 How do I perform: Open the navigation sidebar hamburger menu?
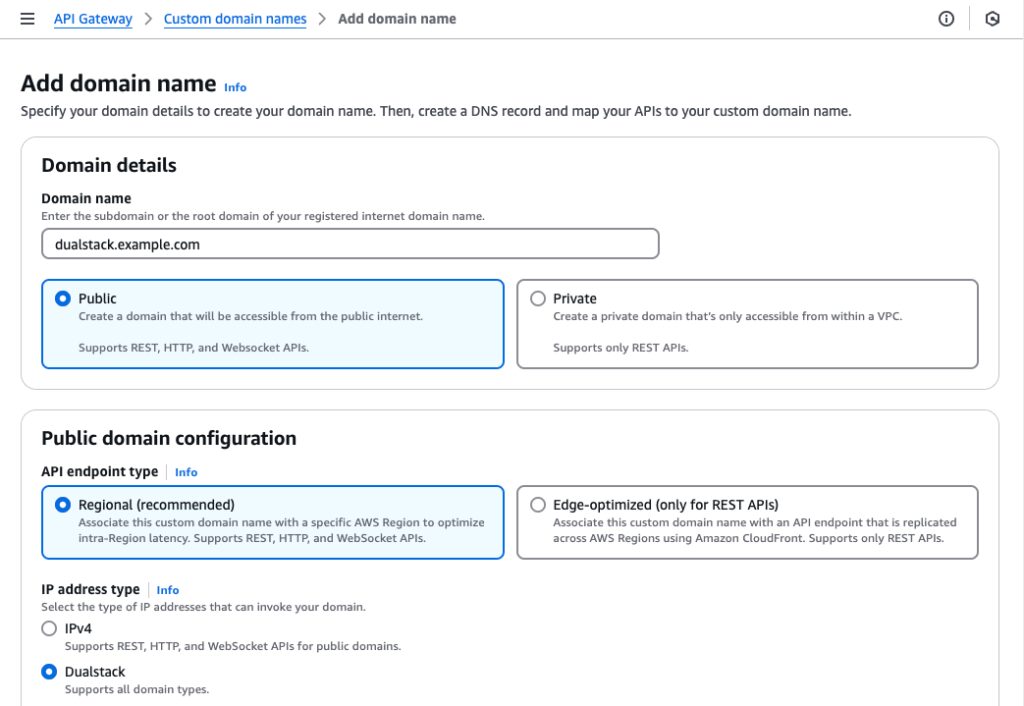pos(27,18)
